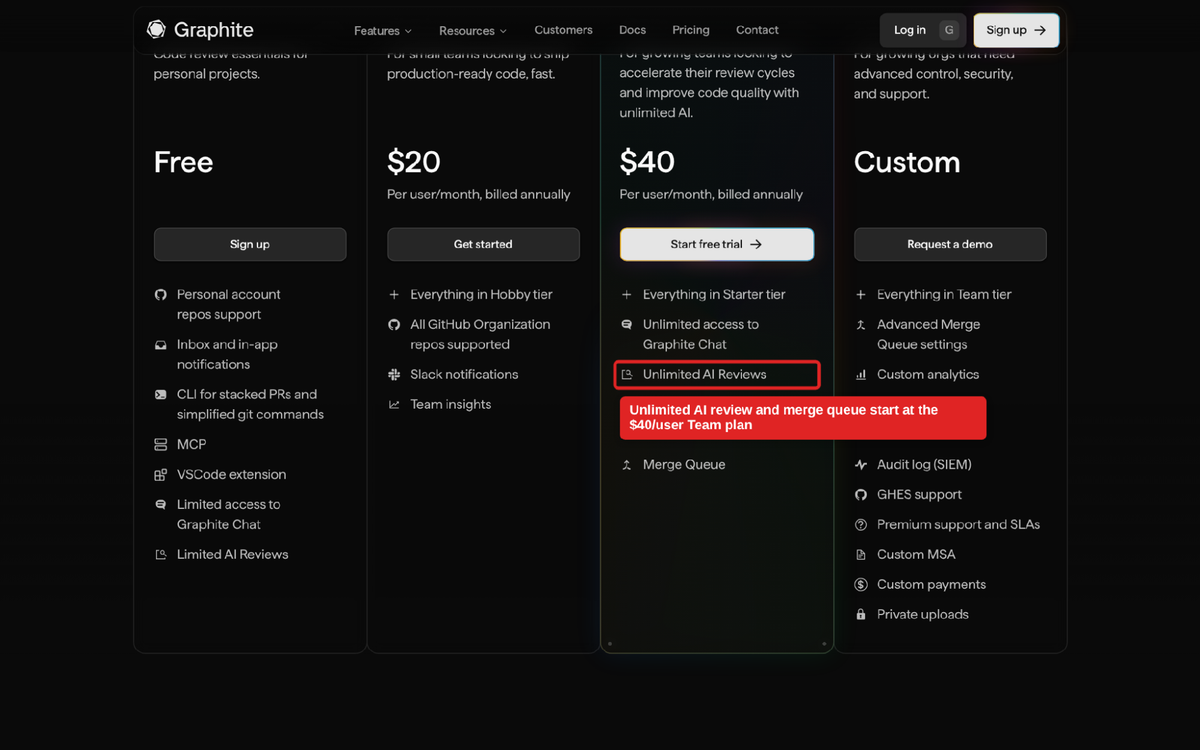Image resolution: width=1200 pixels, height=750 pixels.
Task: Open the Docs link
Action: pyautogui.click(x=632, y=30)
